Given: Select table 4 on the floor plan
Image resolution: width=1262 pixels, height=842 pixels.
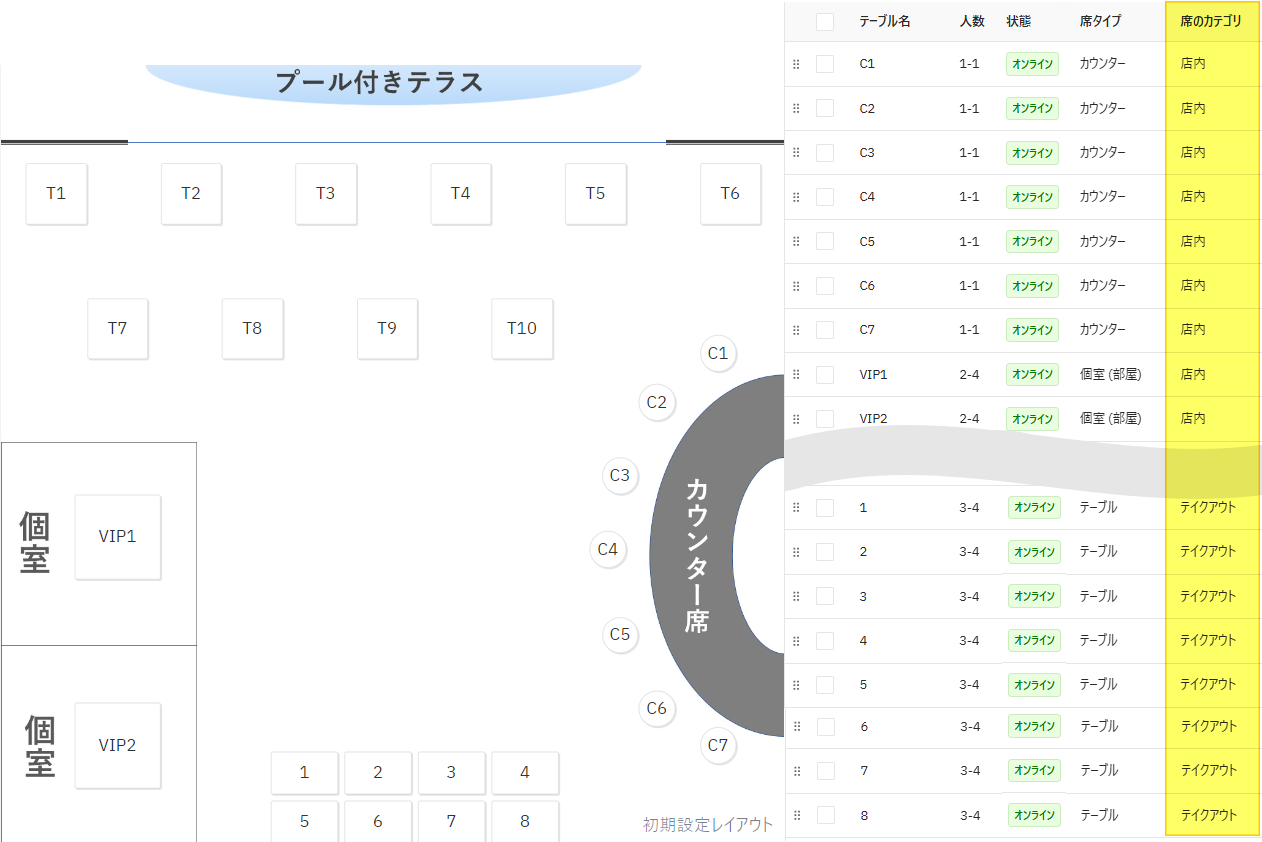Looking at the screenshot, I should pyautogui.click(x=525, y=773).
